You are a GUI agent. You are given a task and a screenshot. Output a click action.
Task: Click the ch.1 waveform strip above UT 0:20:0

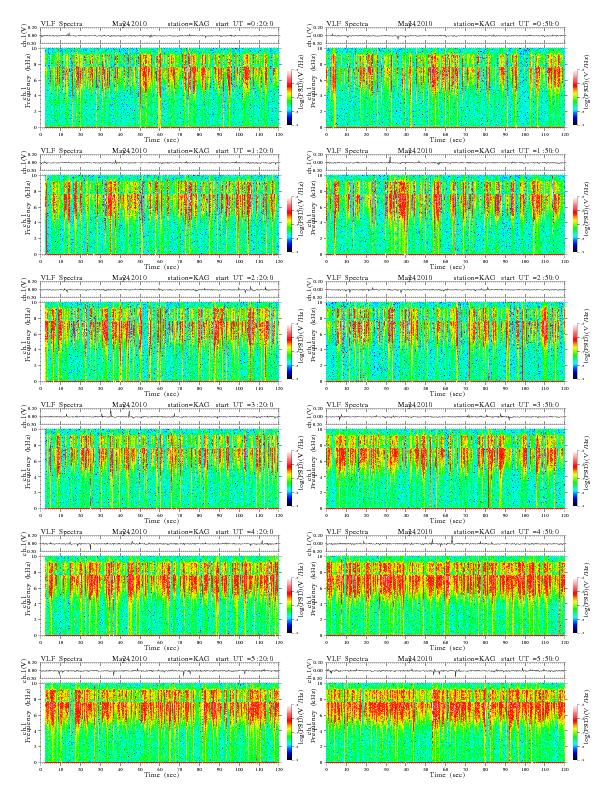click(x=160, y=36)
